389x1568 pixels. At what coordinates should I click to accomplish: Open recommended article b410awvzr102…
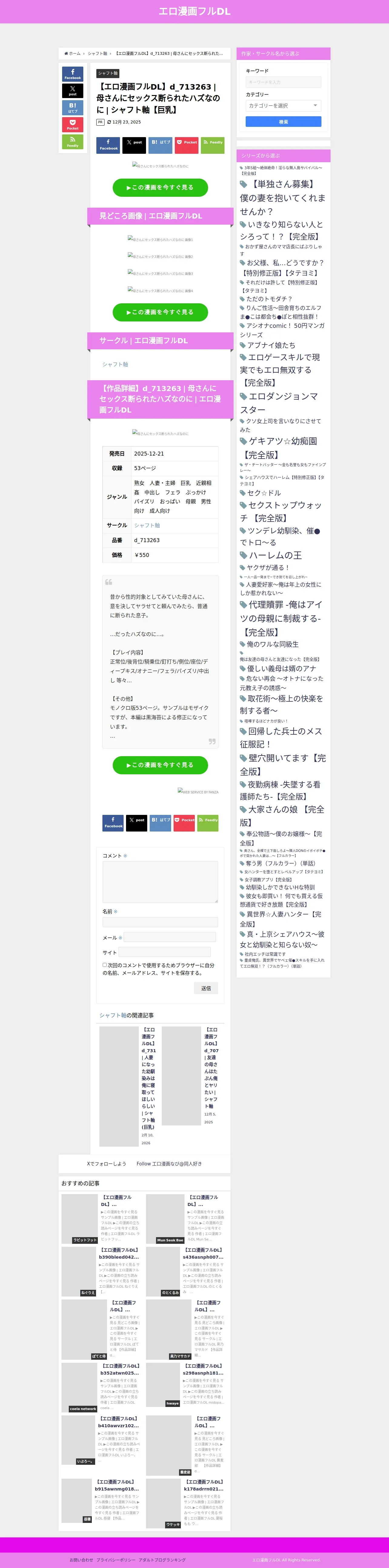pos(119,1422)
